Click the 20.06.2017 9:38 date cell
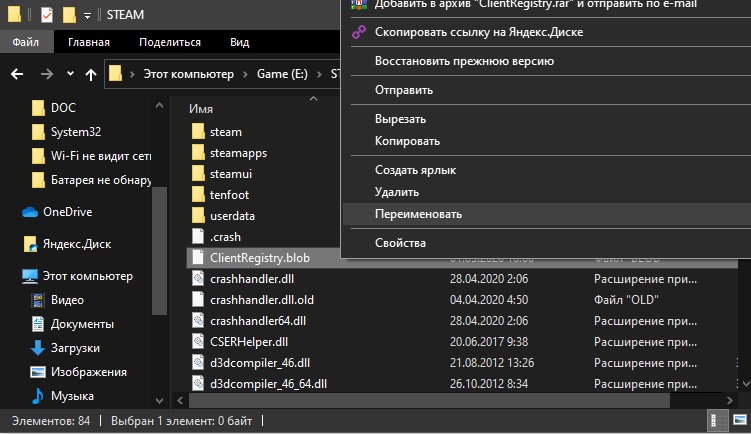 coord(489,342)
